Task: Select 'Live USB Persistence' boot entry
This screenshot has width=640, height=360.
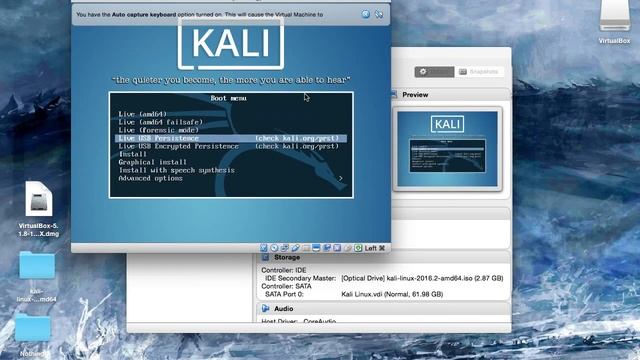Action: [x=231, y=138]
